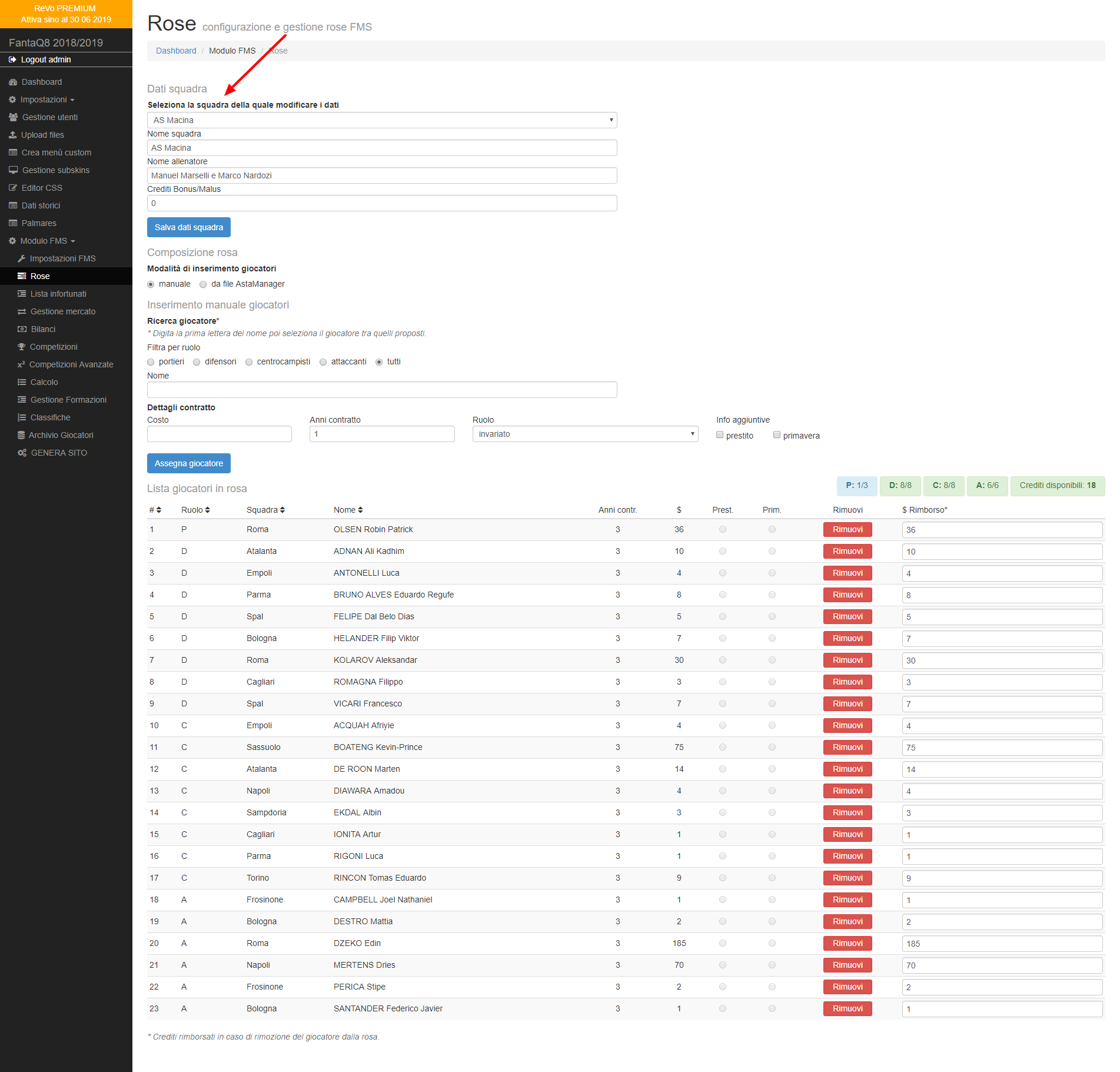1120x1072 pixels.
Task: Click the Crediti disponibili: 18 badge
Action: pos(1058,486)
